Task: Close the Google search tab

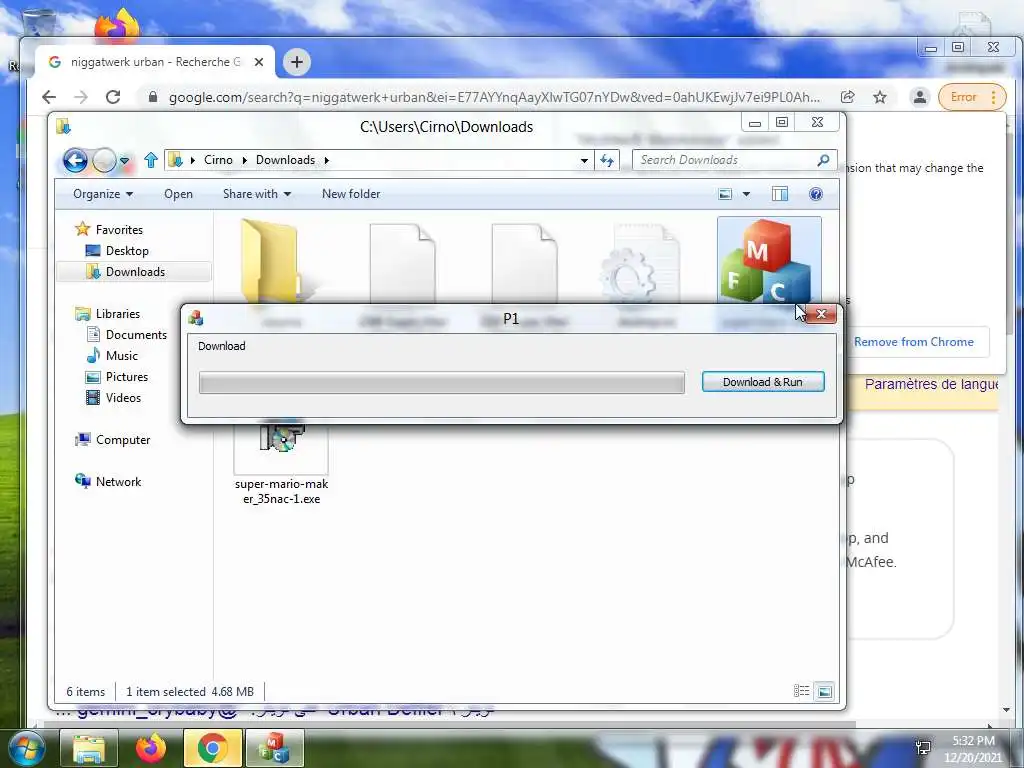Action: [x=259, y=62]
